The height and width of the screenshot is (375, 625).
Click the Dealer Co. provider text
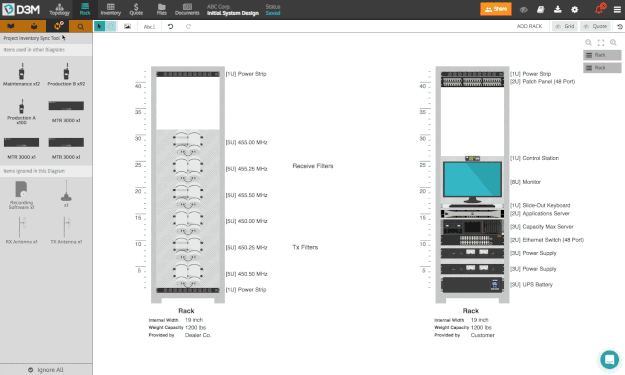(198, 335)
